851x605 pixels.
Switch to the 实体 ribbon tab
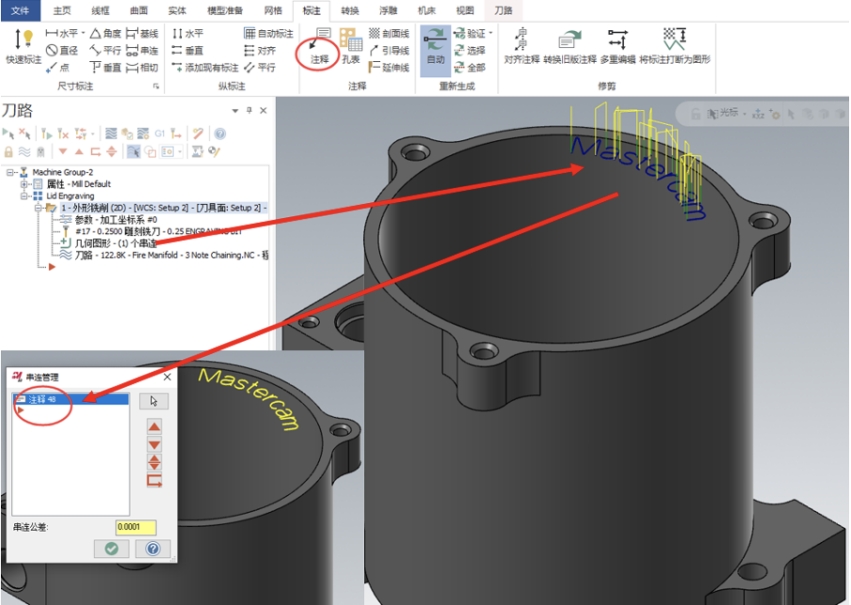[x=177, y=10]
